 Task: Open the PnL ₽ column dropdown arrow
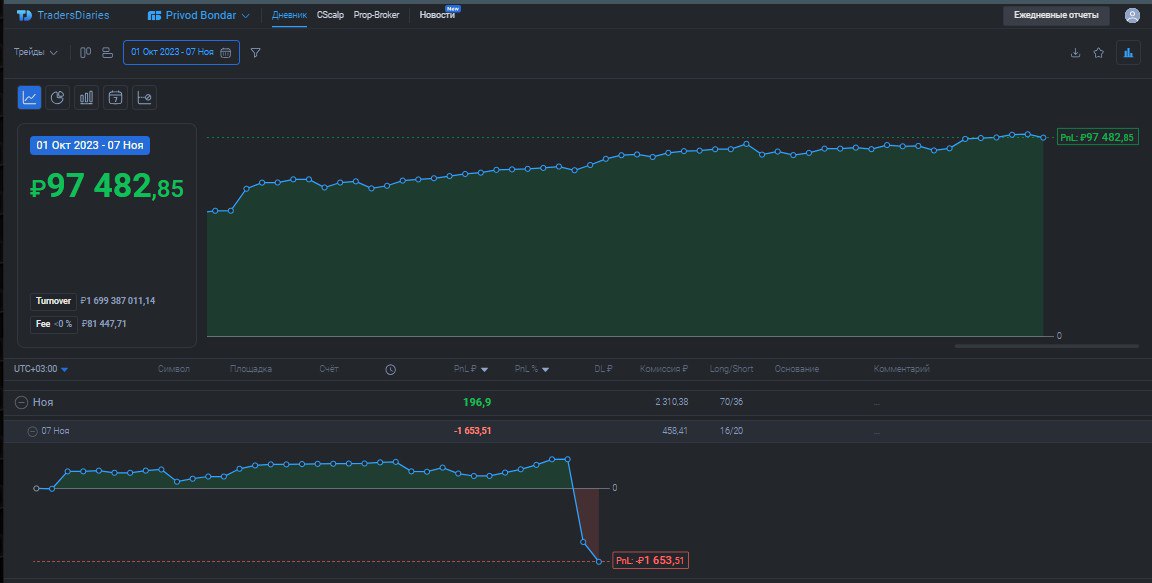pyautogui.click(x=485, y=370)
